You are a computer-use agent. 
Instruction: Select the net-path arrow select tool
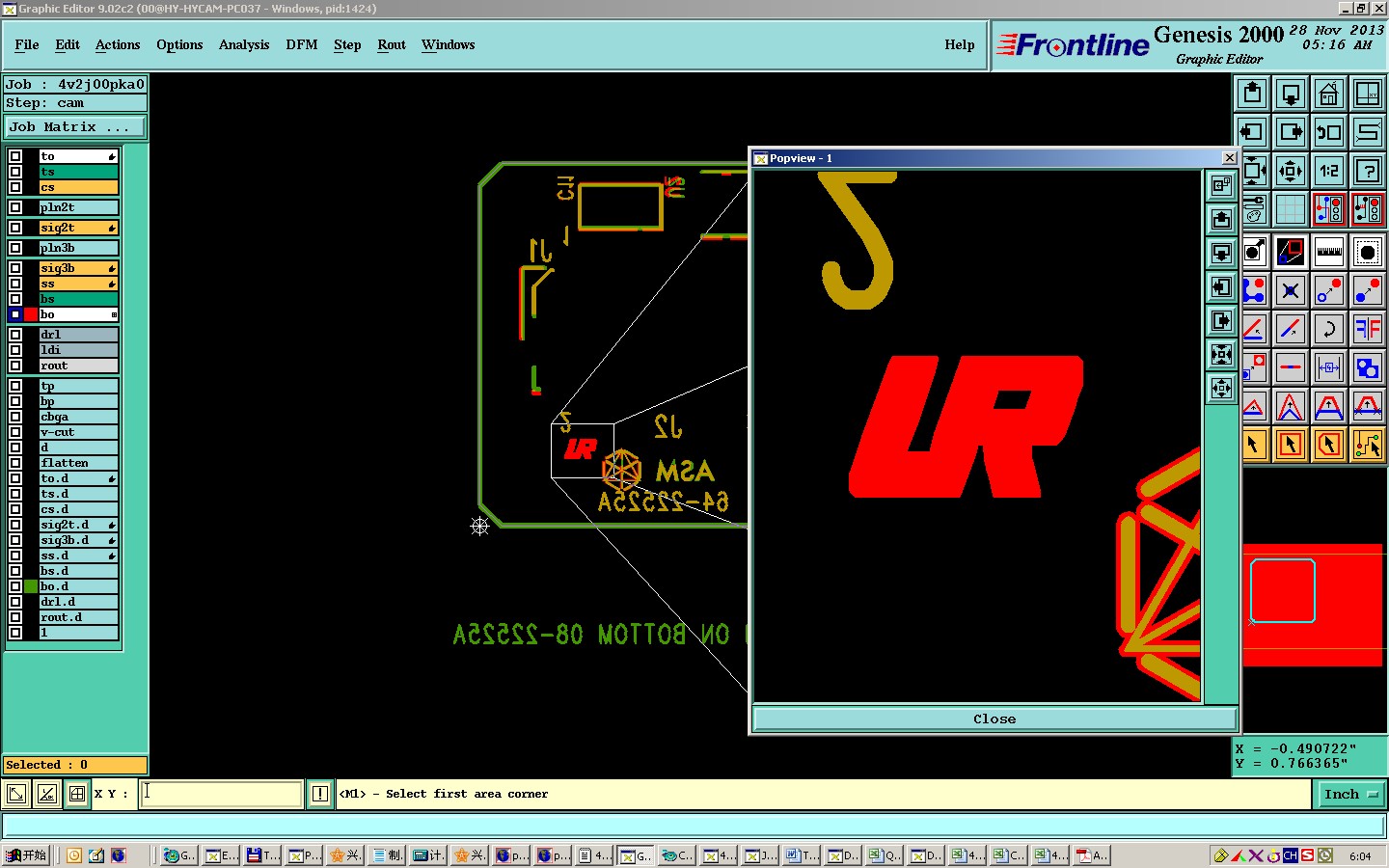[1368, 445]
